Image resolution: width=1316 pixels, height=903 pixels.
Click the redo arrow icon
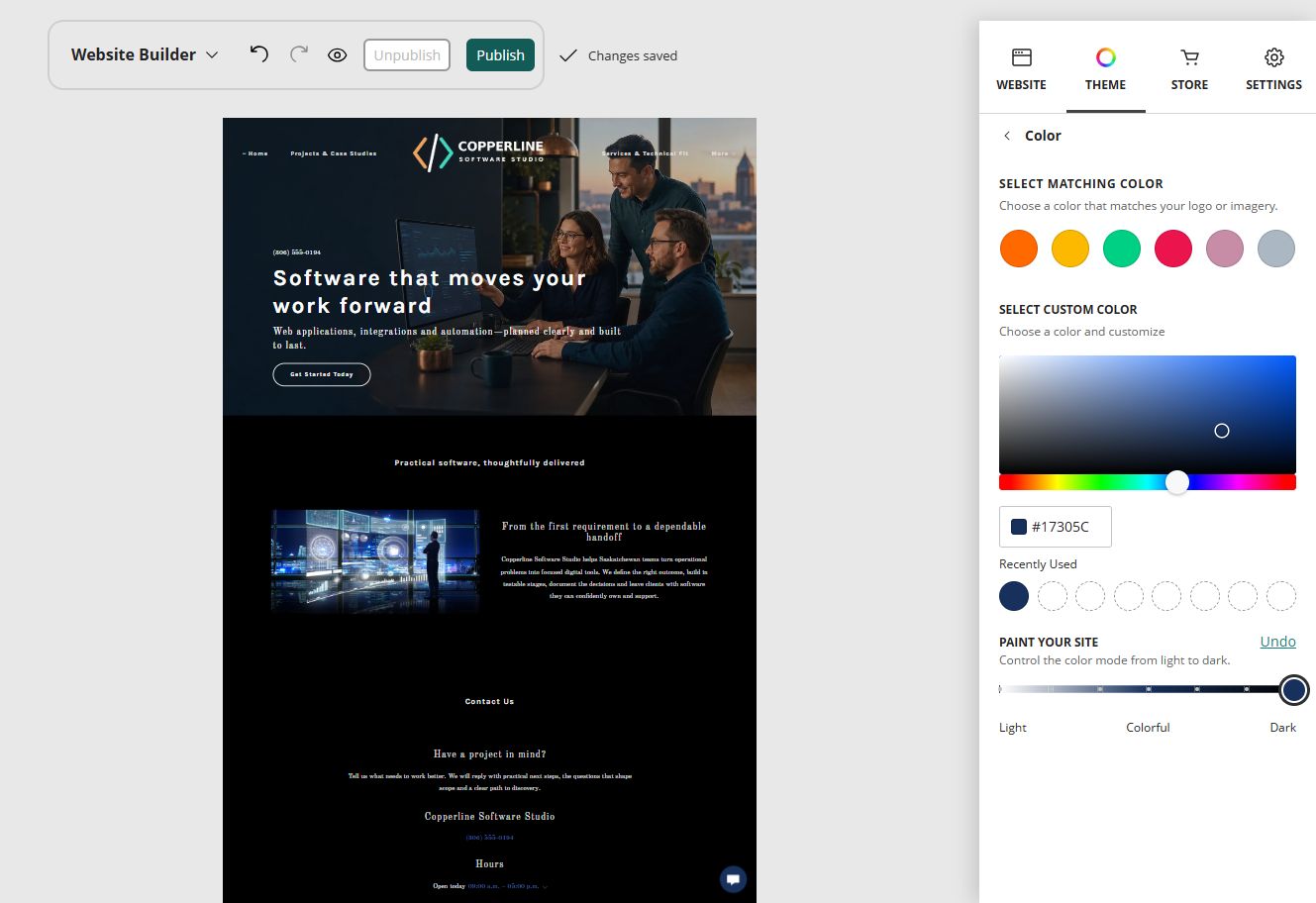tap(298, 54)
